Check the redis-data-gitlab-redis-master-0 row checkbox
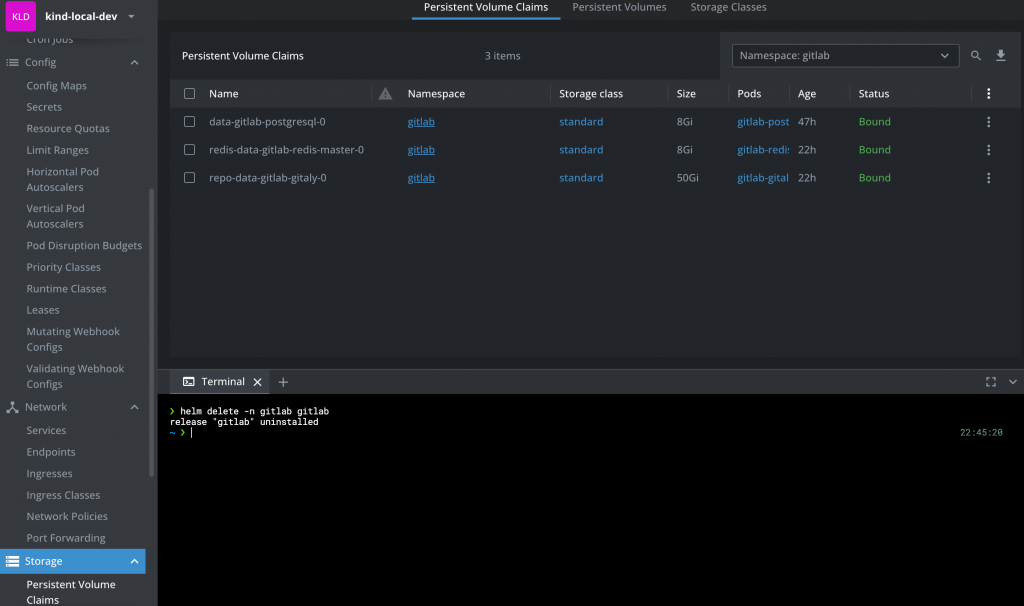 pyautogui.click(x=189, y=150)
